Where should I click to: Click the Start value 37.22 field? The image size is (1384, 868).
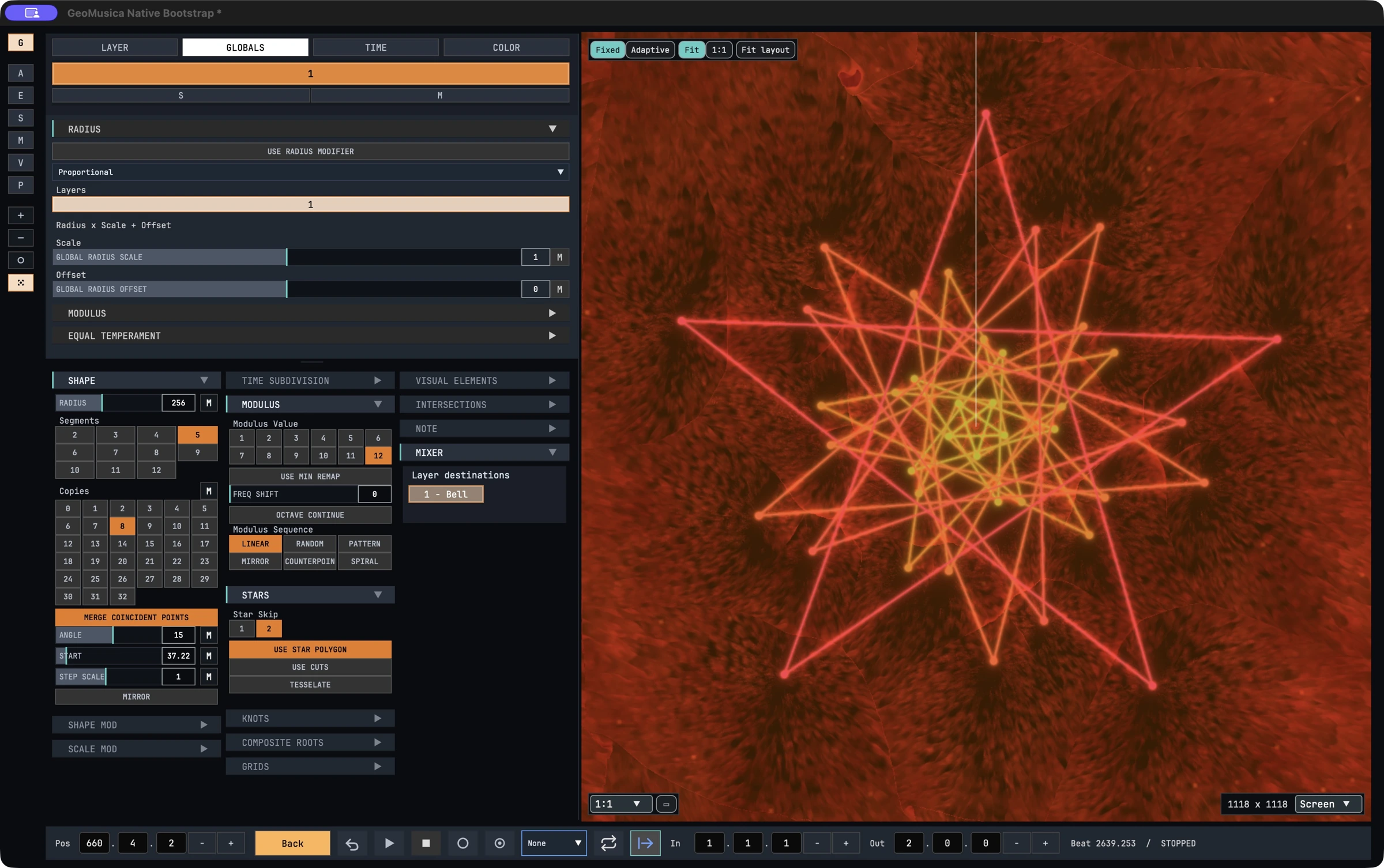click(178, 656)
